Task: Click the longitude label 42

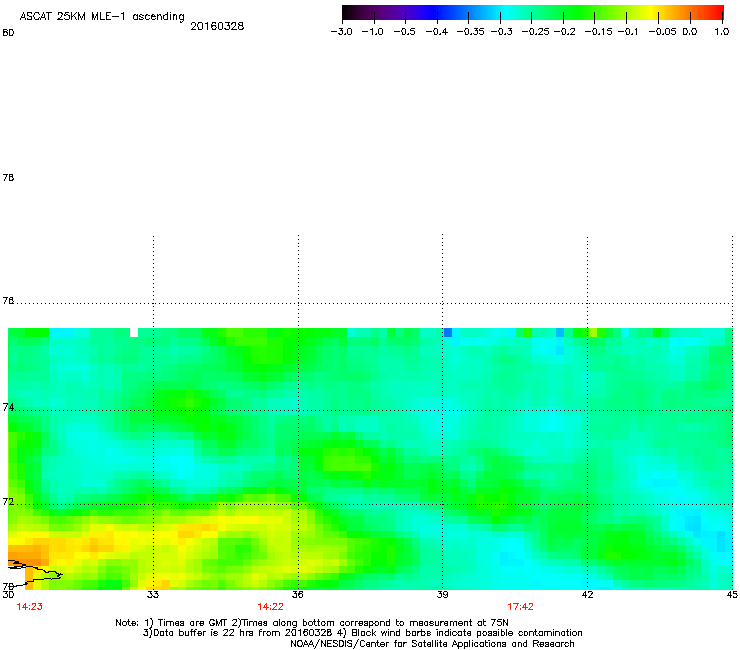Action: coord(587,595)
